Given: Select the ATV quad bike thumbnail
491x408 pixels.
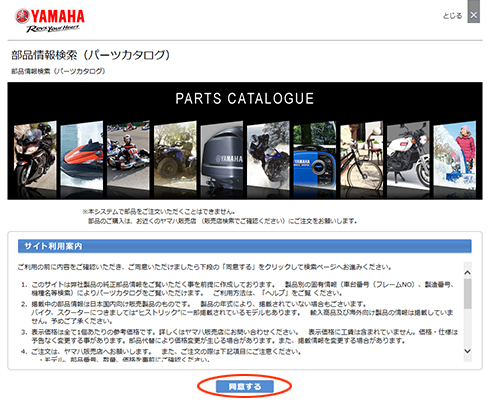Looking at the screenshot, I should [x=175, y=155].
